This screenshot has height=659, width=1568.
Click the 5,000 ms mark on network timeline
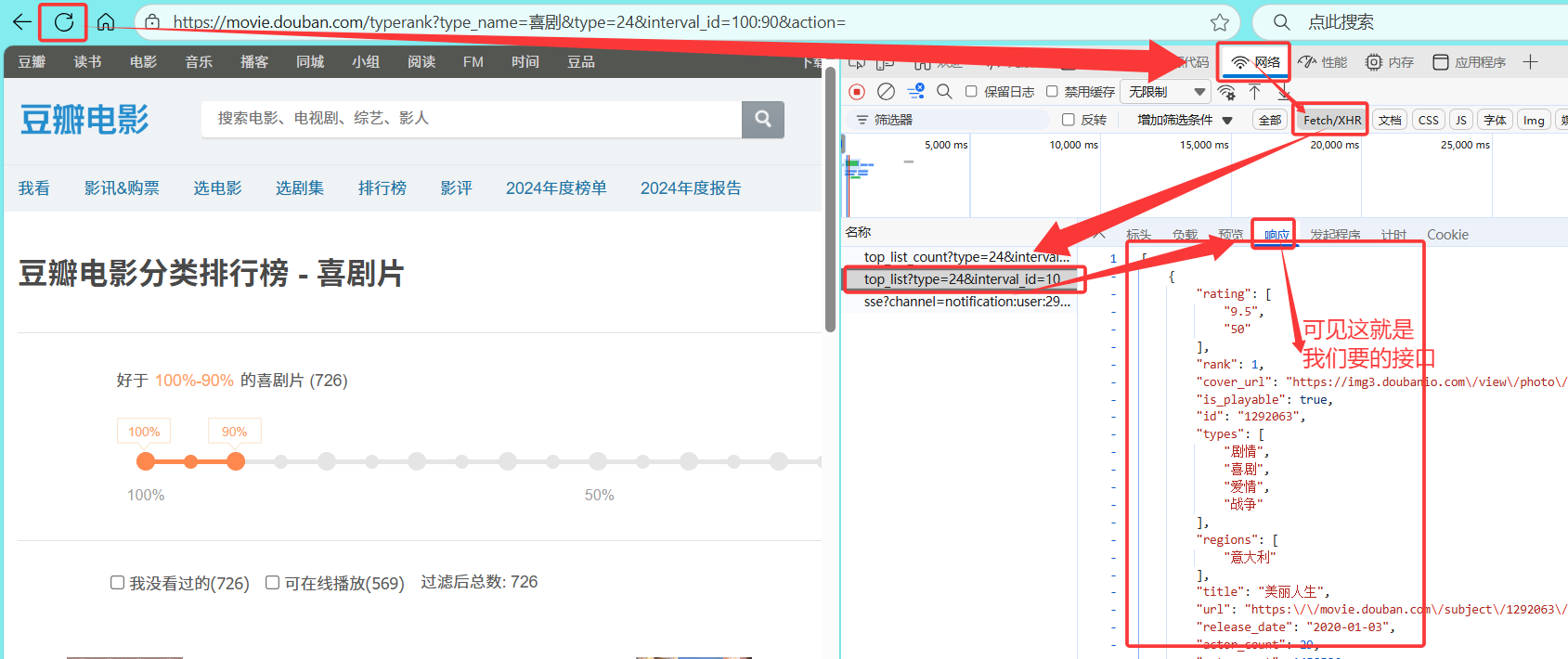coord(946,145)
